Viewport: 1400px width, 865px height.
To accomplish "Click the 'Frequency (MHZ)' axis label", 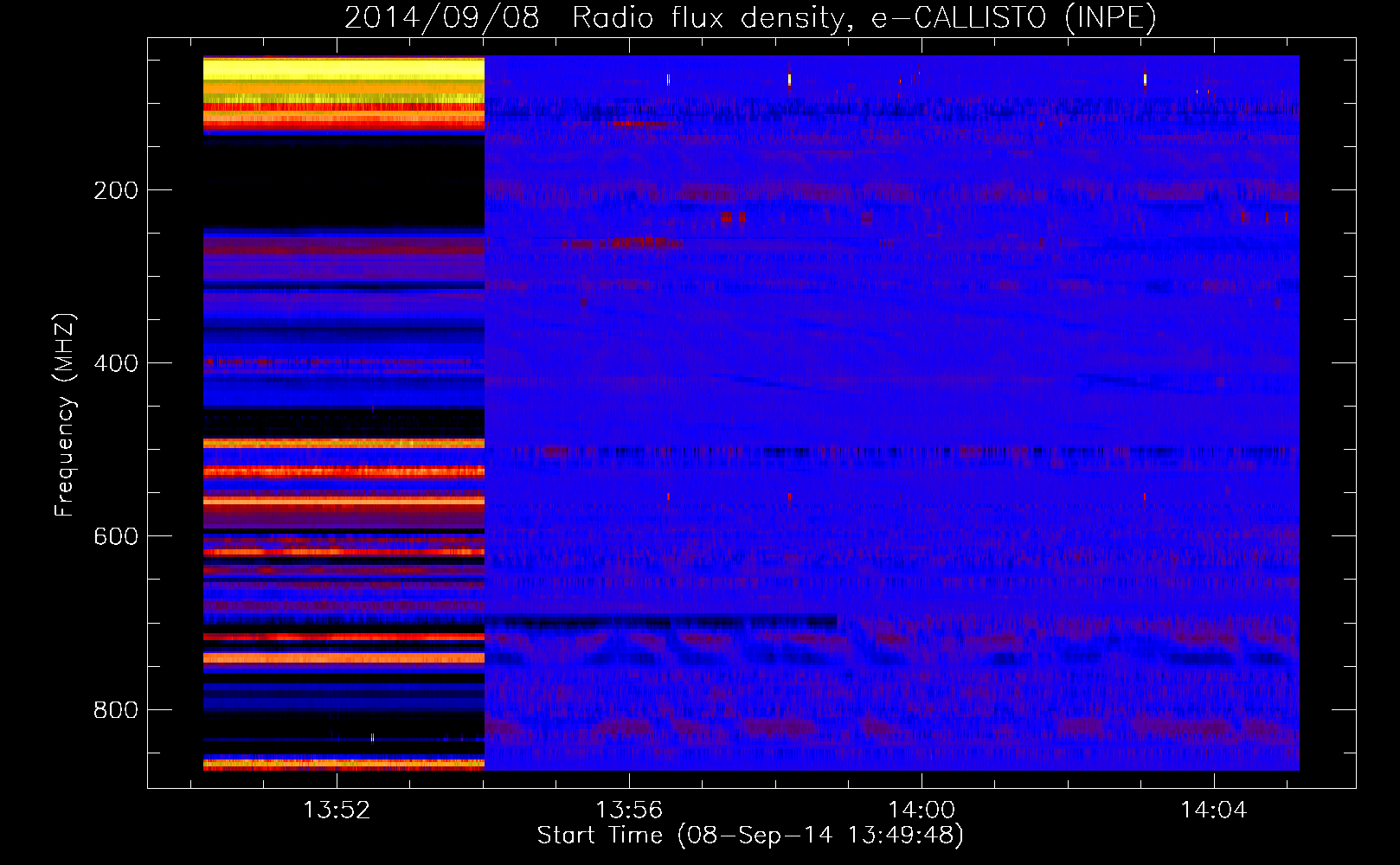I will point(64,414).
